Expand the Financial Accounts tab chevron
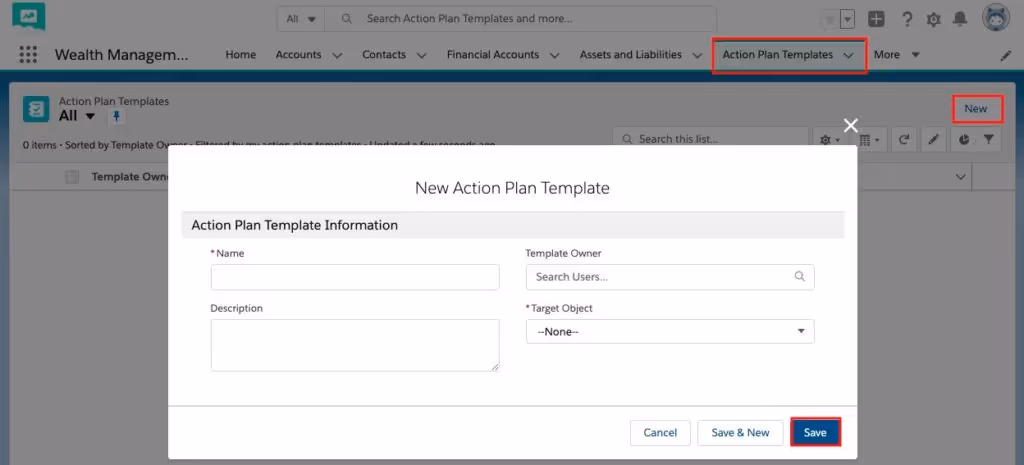This screenshot has width=1024, height=465. tap(554, 56)
